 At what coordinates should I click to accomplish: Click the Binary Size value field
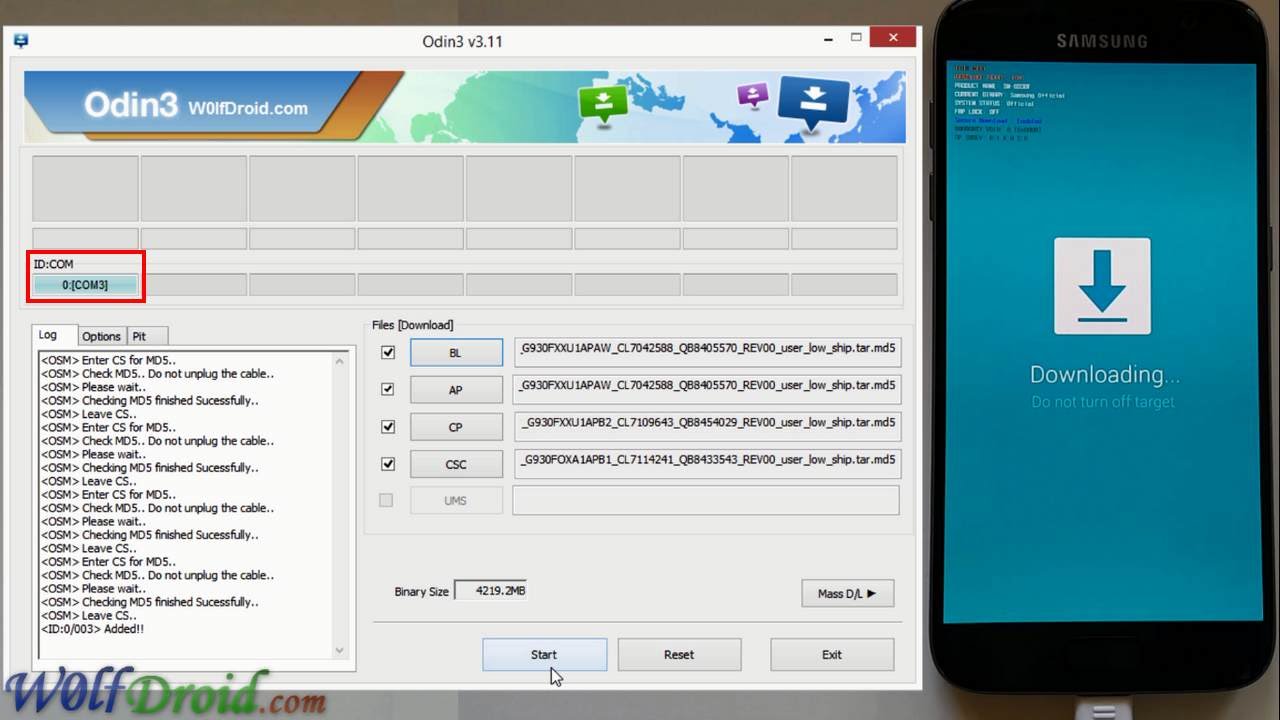pos(491,591)
